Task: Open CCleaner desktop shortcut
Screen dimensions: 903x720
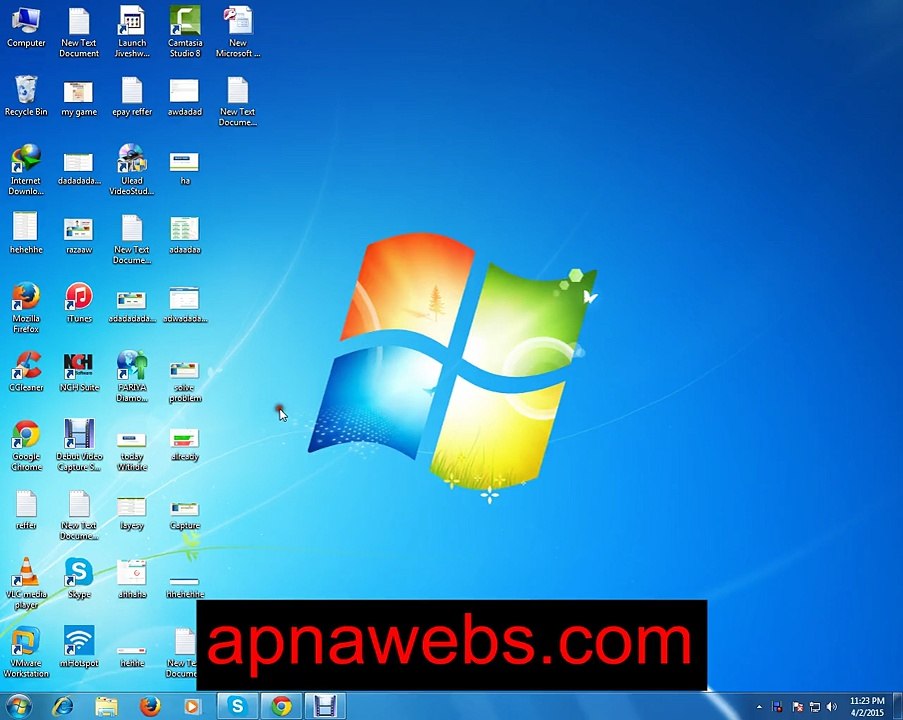Action: [x=26, y=372]
